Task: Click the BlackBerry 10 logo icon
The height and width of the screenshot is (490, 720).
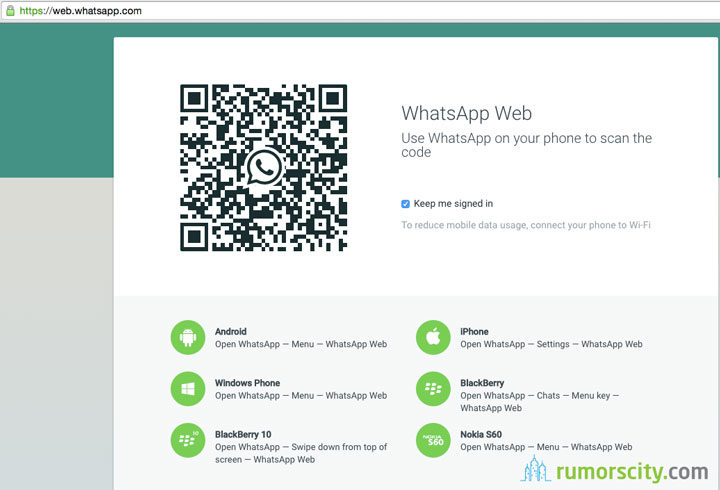Action: [188, 440]
